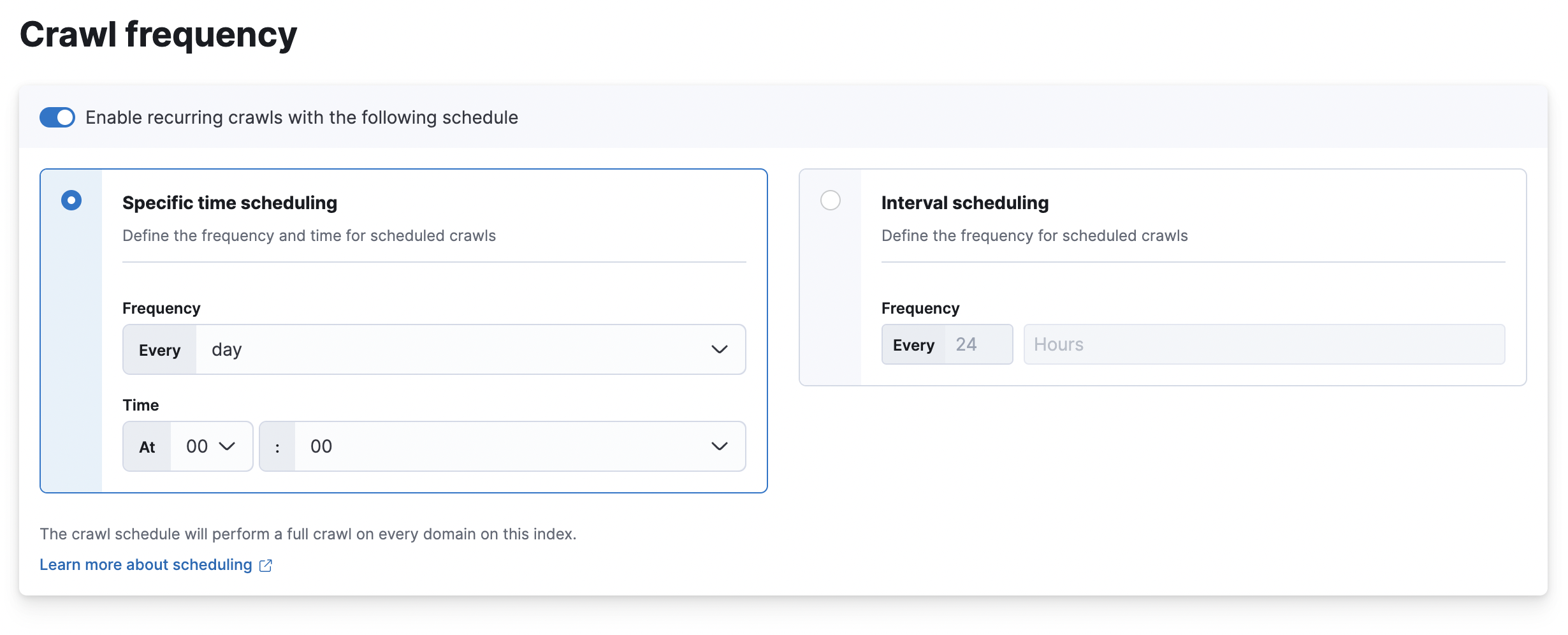This screenshot has width=1568, height=635.
Task: Open the Learn more about scheduling link
Action: tap(145, 564)
